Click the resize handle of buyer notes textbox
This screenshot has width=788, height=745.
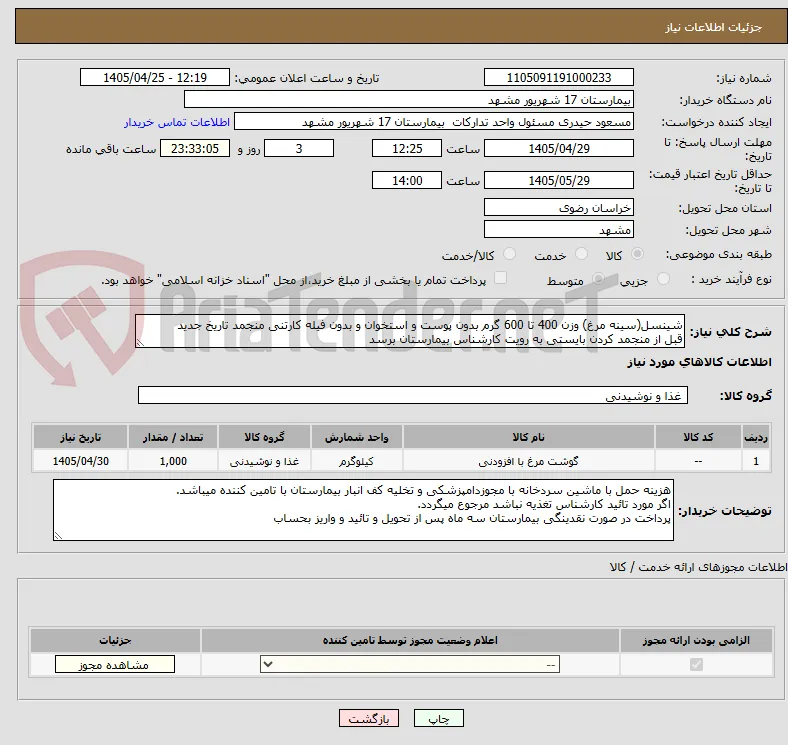tap(58, 536)
